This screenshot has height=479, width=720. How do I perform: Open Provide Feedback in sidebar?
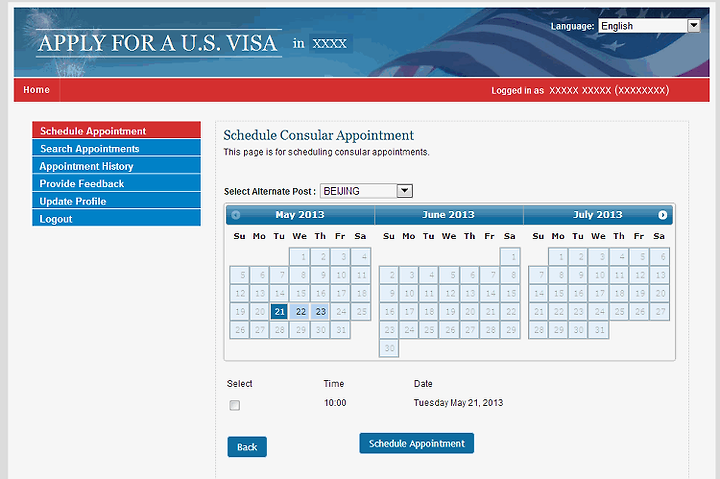pos(117,183)
